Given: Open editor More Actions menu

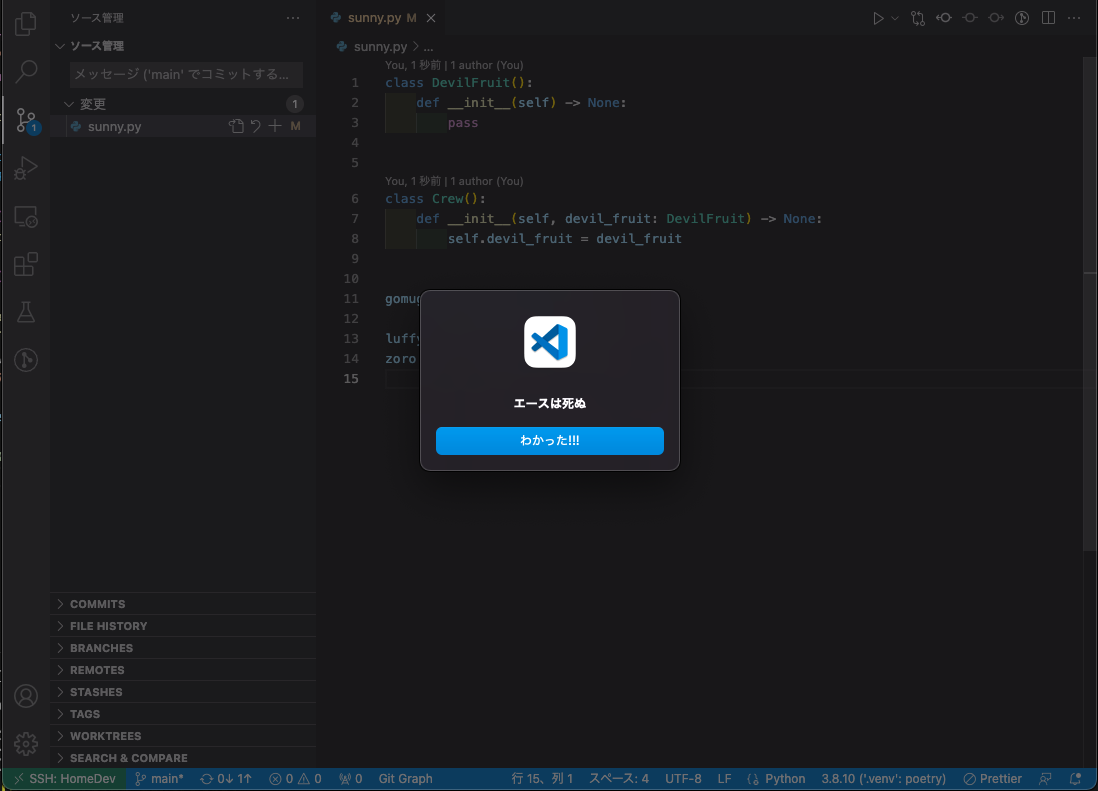Looking at the screenshot, I should tap(1074, 18).
